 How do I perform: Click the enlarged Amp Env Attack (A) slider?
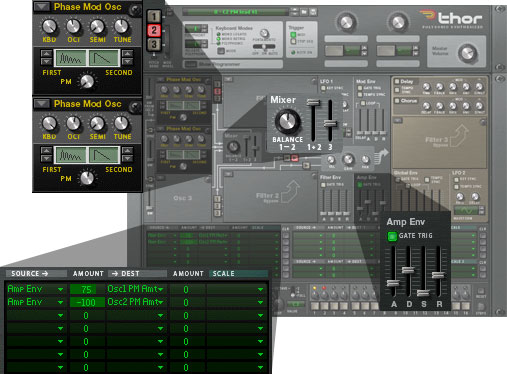tap(393, 283)
